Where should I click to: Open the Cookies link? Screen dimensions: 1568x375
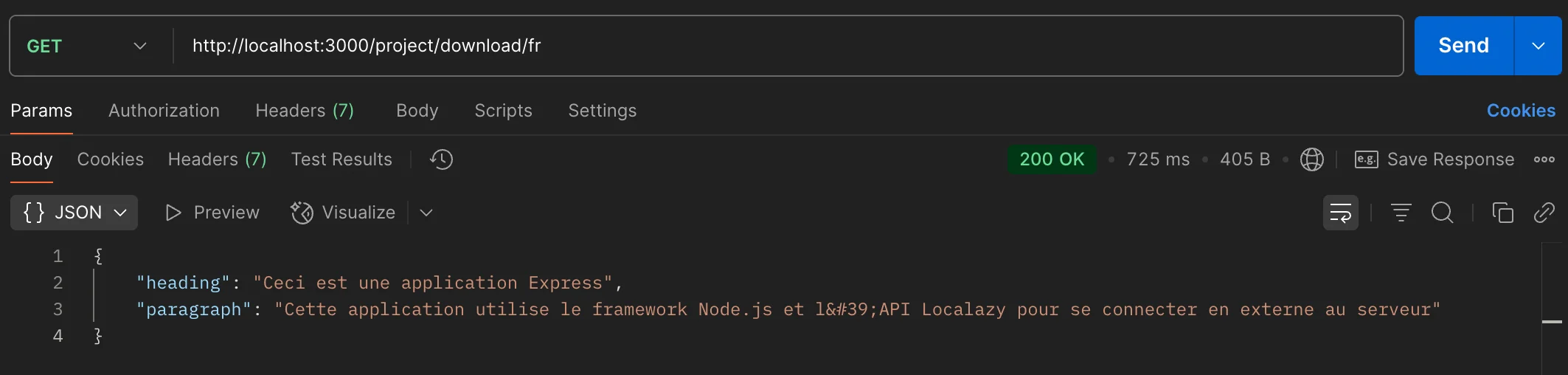click(1521, 111)
